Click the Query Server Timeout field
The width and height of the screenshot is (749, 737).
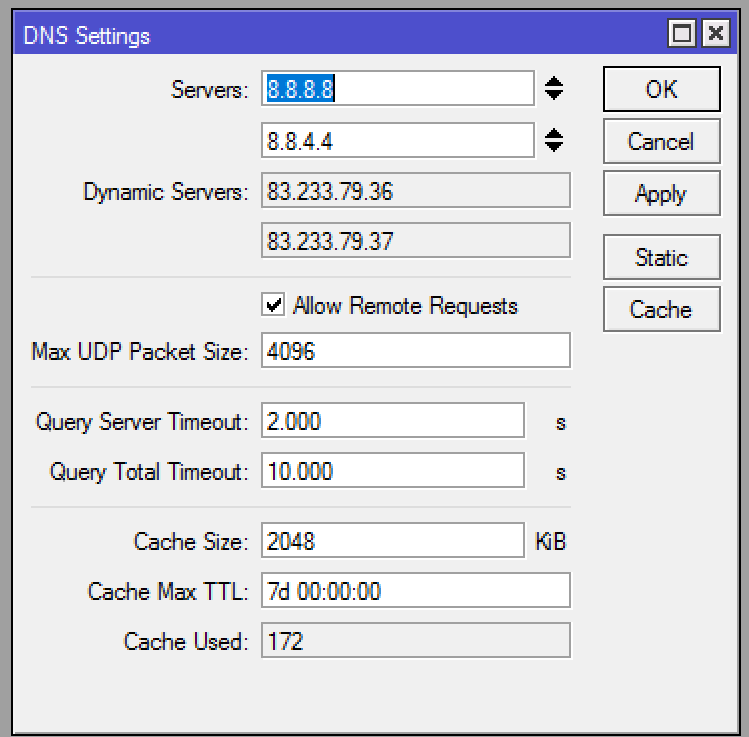click(393, 420)
